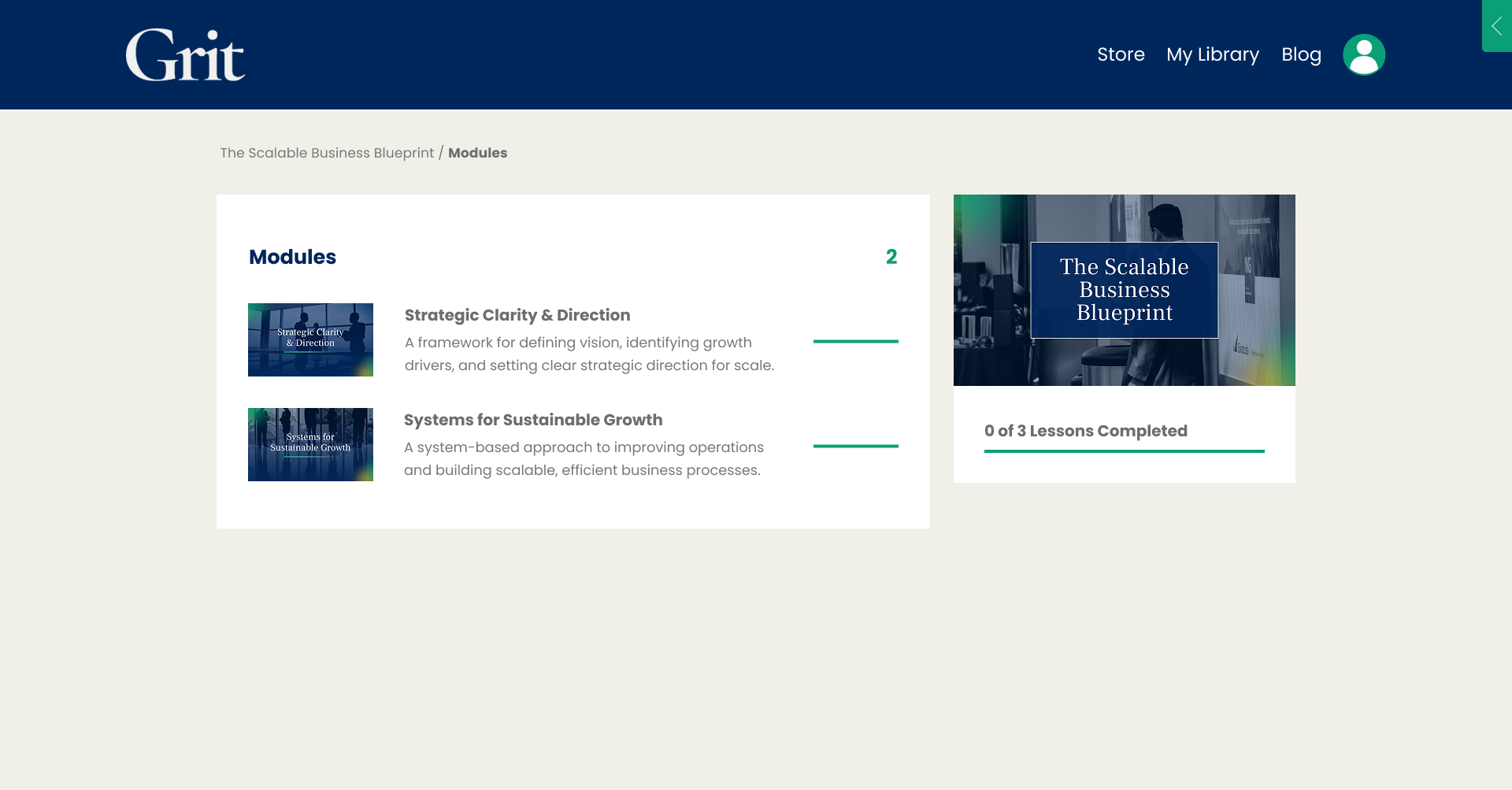Viewport: 1512px width, 790px height.
Task: Select the Modules breadcrumb
Action: pyautogui.click(x=477, y=153)
